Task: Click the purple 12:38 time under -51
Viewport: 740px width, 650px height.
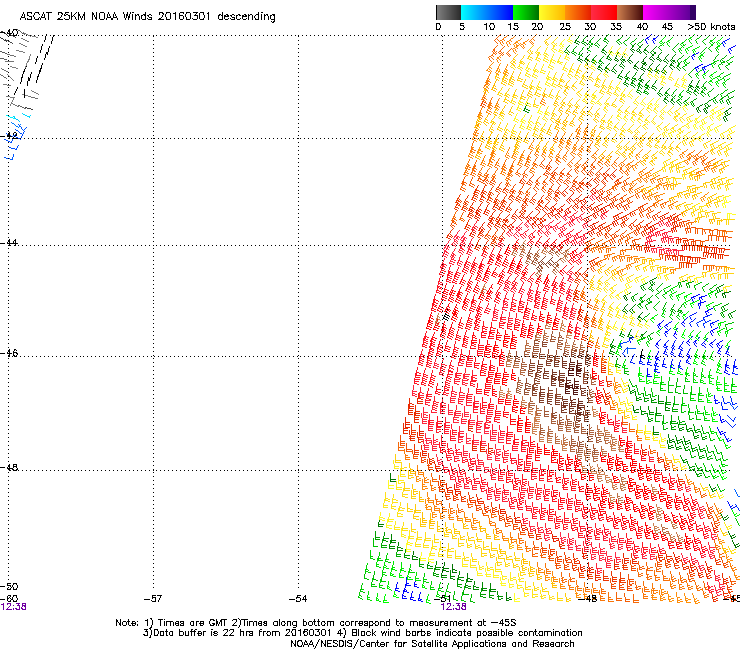Action: [454, 607]
